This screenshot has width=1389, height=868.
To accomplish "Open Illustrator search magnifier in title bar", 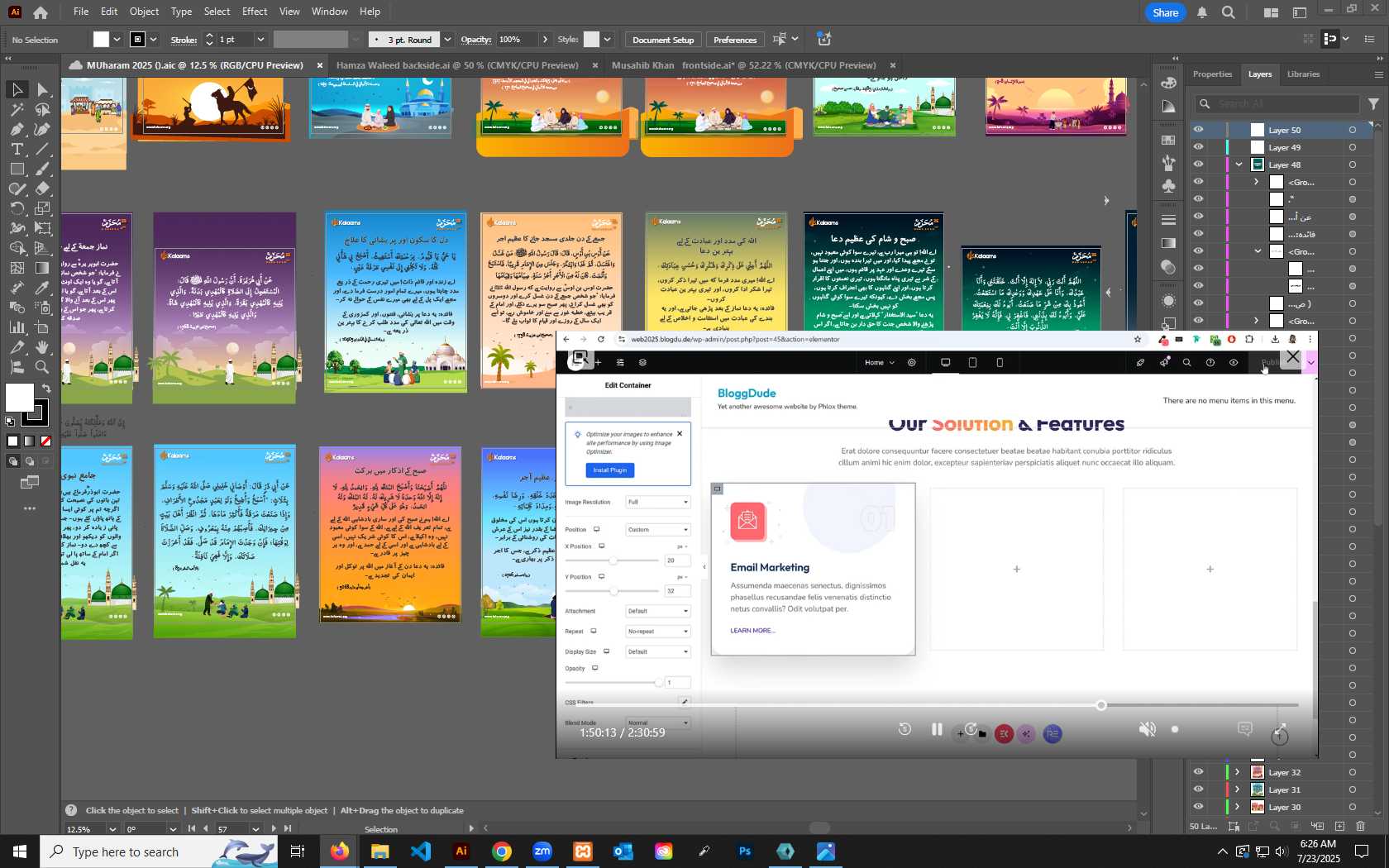I will pyautogui.click(x=1229, y=12).
